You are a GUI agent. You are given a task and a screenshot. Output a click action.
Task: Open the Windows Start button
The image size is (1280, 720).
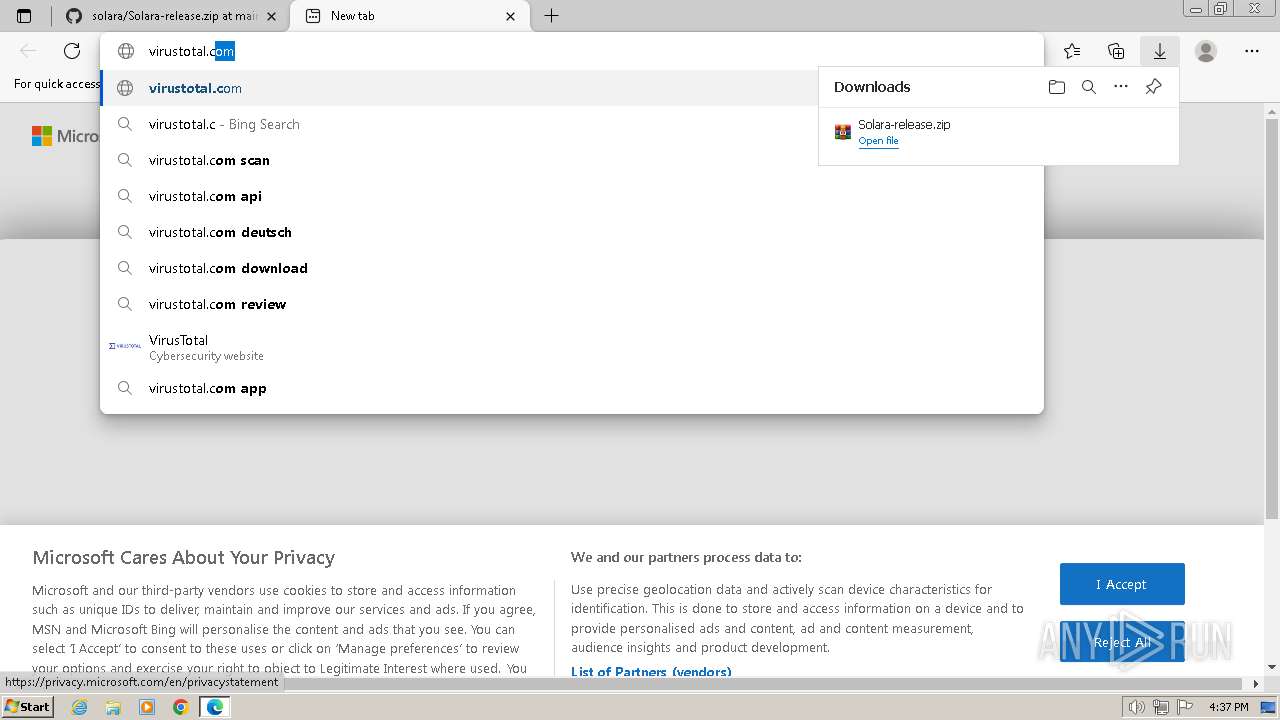(x=28, y=706)
